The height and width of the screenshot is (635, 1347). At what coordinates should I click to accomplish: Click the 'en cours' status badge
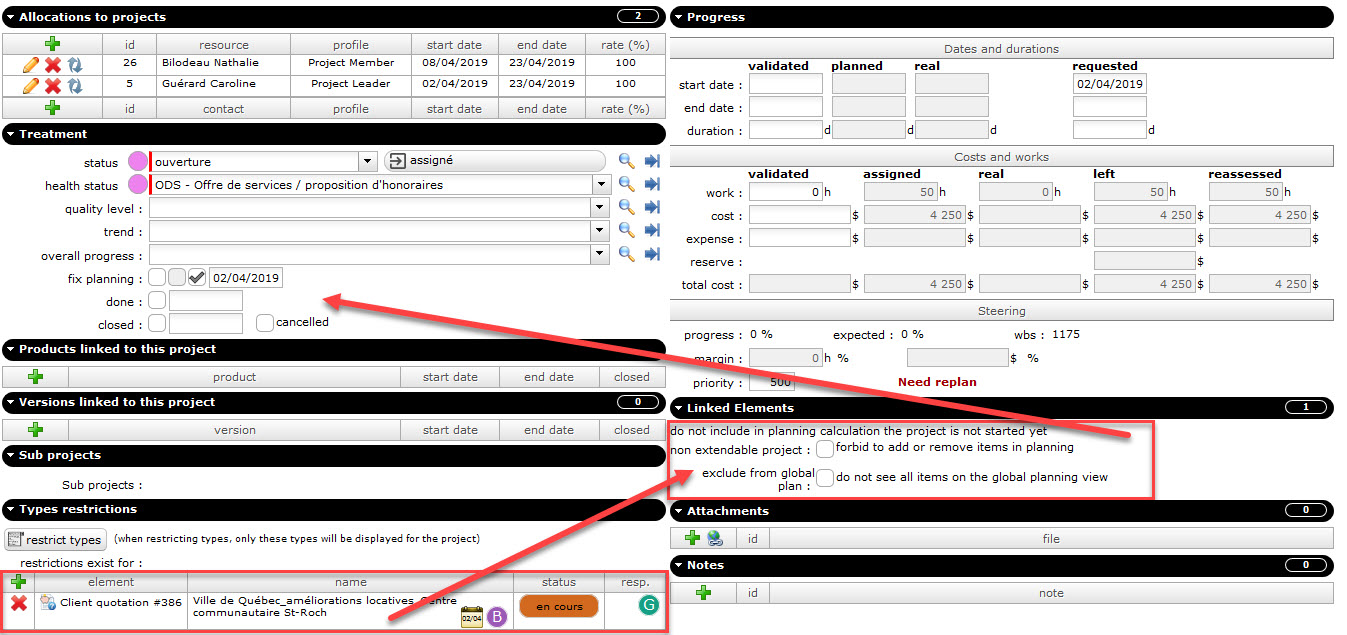coord(559,606)
